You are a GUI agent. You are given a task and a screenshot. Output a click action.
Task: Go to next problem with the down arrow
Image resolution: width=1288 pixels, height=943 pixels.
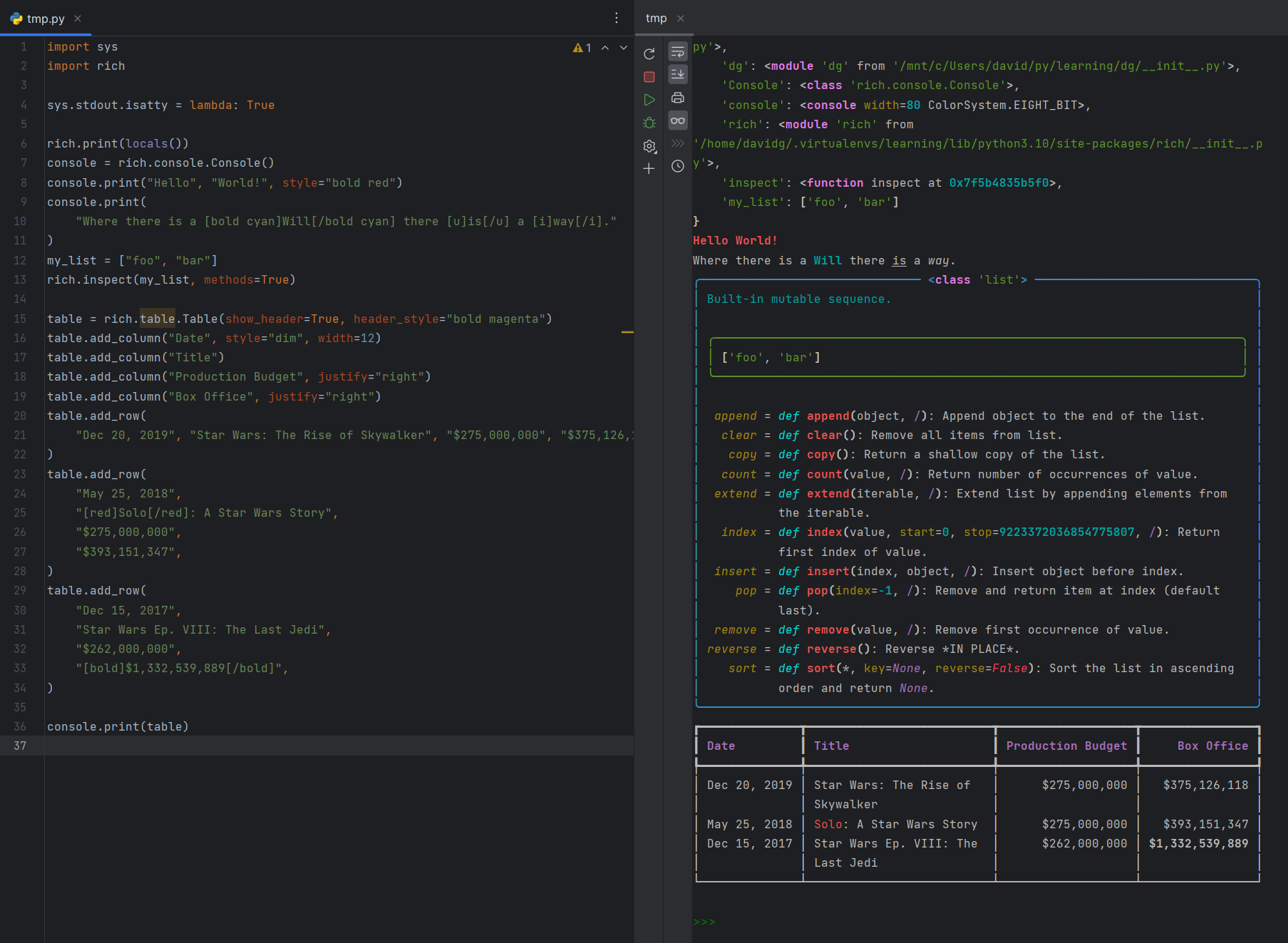coord(623,47)
